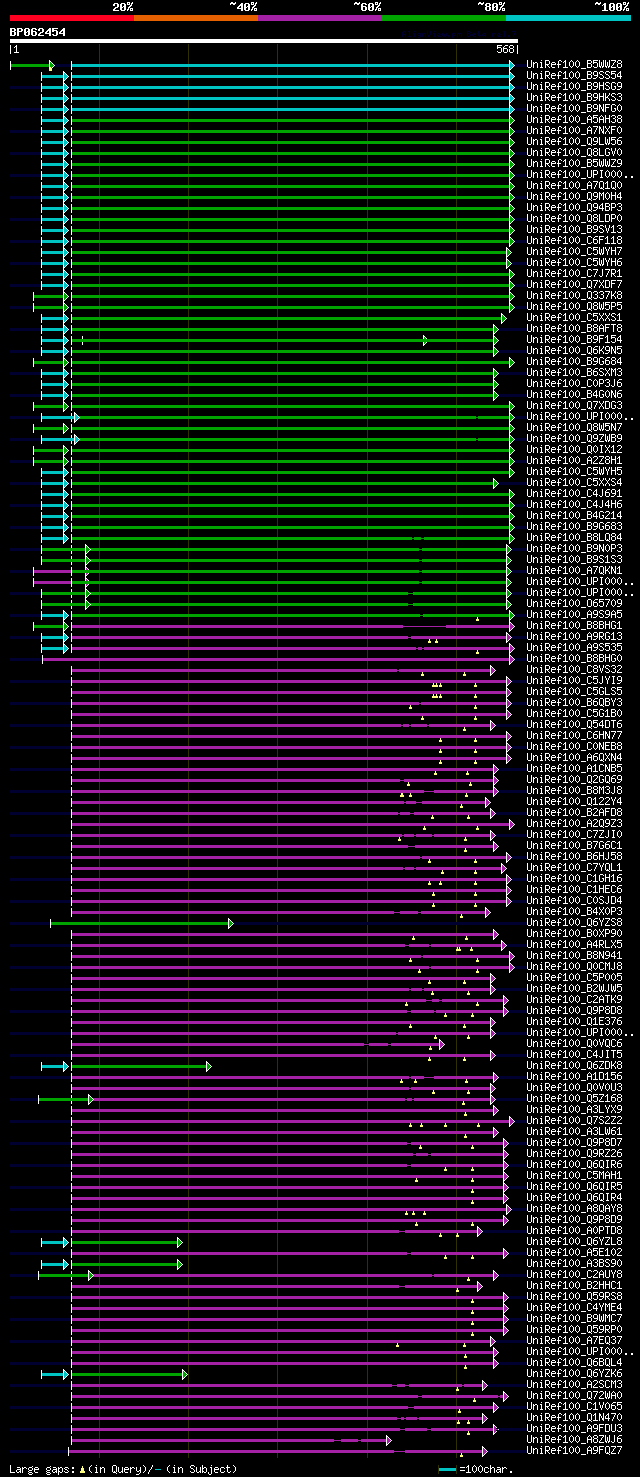Open hit UniRef100_B9HSG9
This screenshot has width=640, height=1477.
pos(574,86)
